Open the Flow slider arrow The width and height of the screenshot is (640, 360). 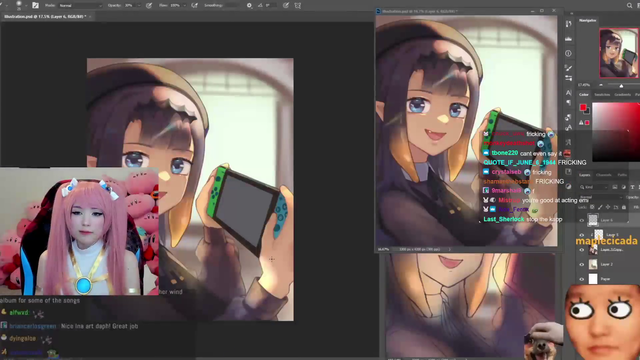184,5
